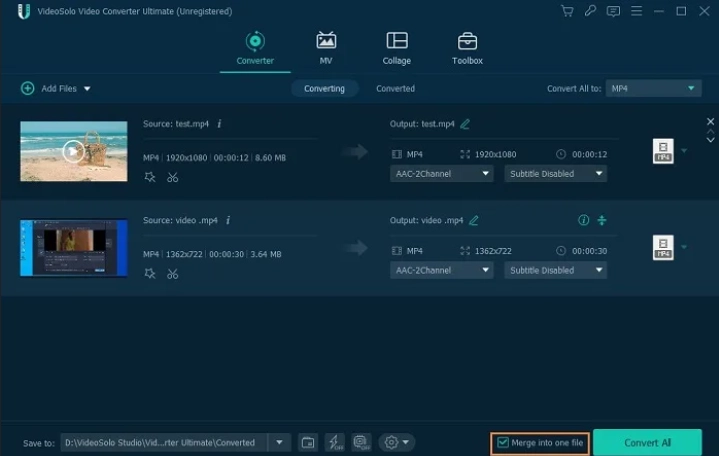View info for source video .mp4
Viewport: 719px width, 456px height.
[x=228, y=220]
